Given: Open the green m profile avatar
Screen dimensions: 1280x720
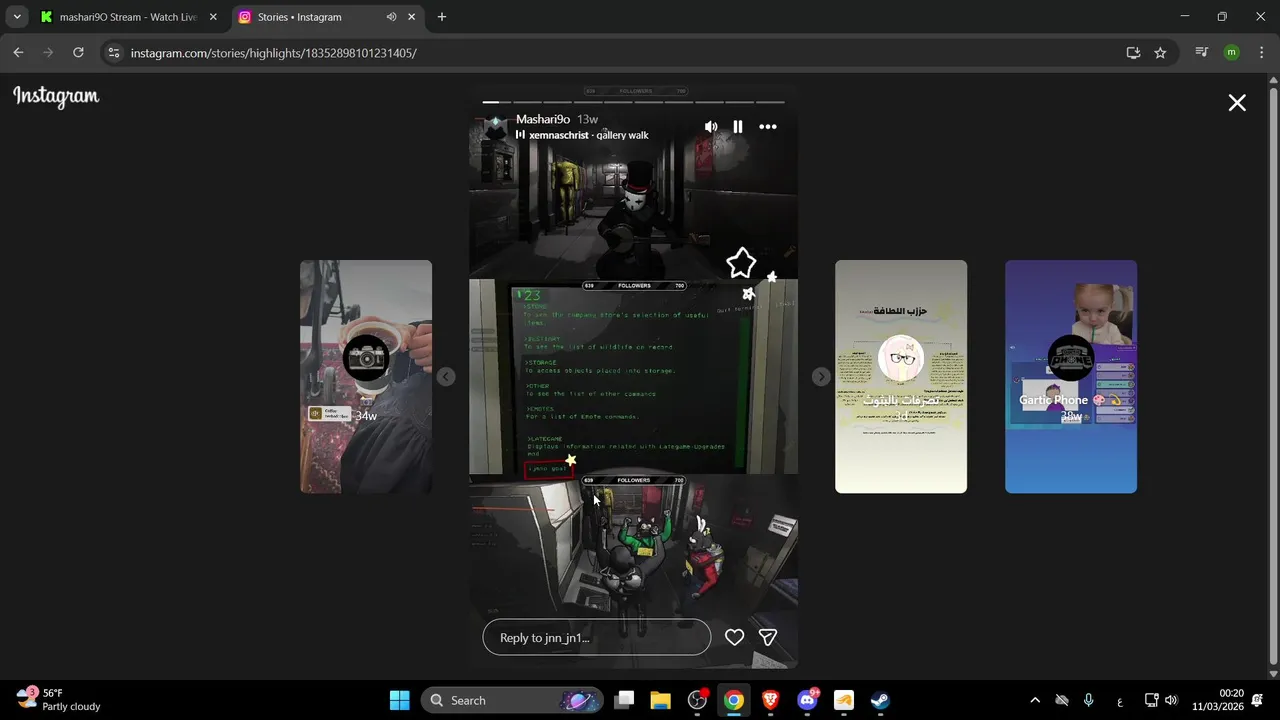Looking at the screenshot, I should (1231, 53).
